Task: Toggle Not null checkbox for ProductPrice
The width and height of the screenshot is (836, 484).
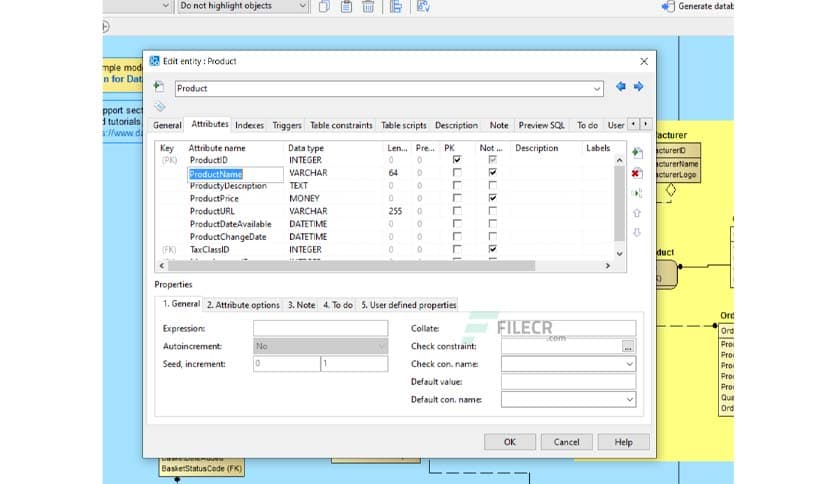Action: click(x=492, y=198)
